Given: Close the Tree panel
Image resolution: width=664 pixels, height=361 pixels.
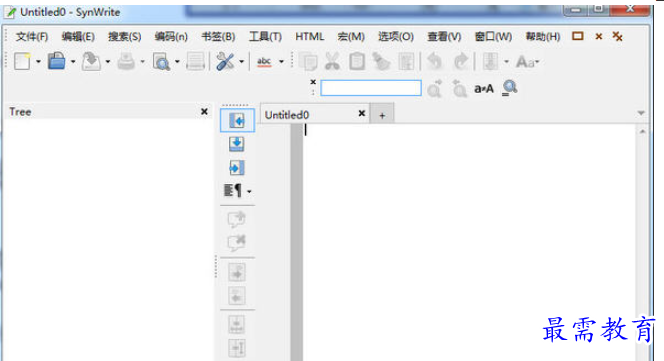Looking at the screenshot, I should [204, 111].
